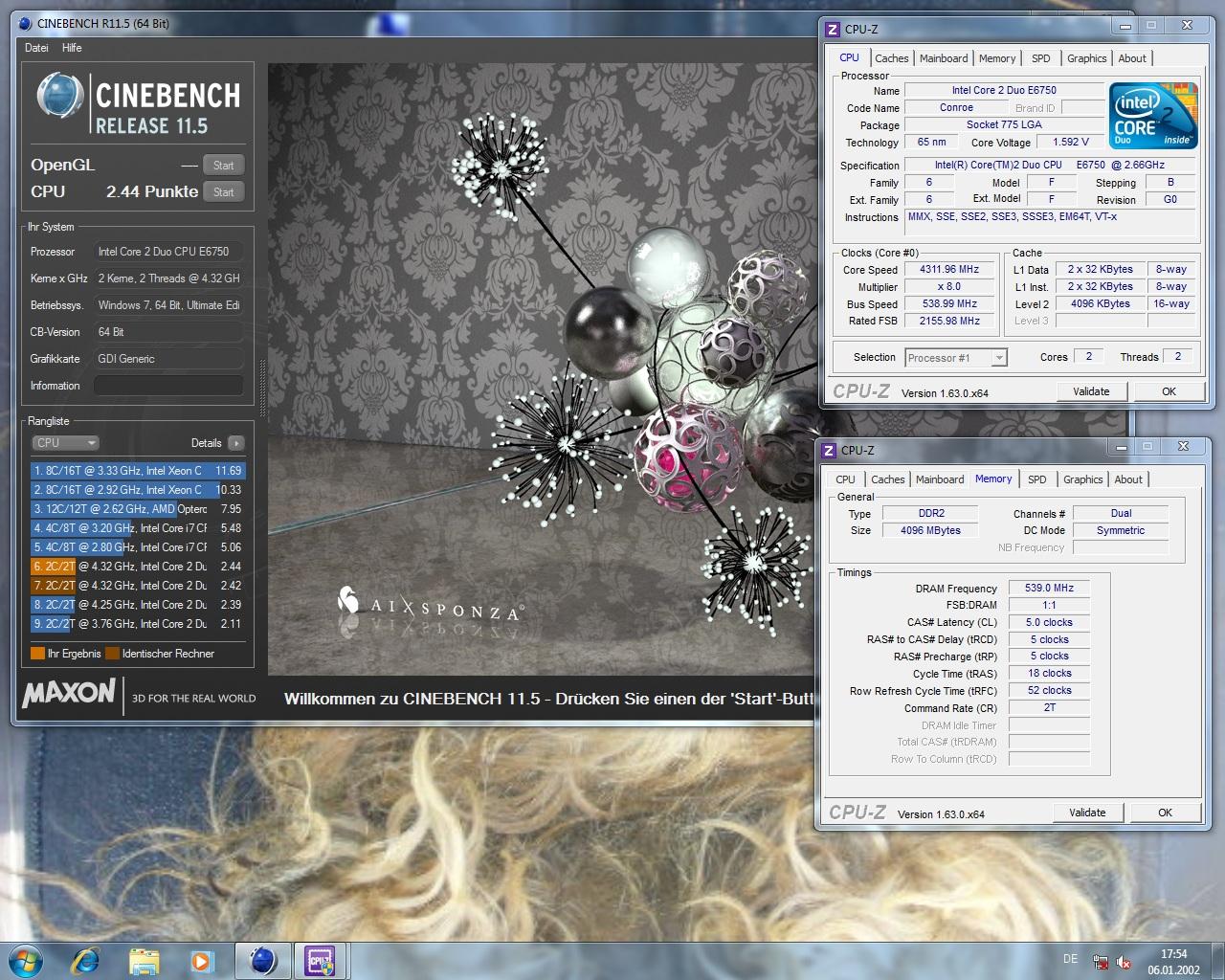Switch to CPU tab in lower CPU-Z window
This screenshot has height=980, width=1225.
[845, 479]
